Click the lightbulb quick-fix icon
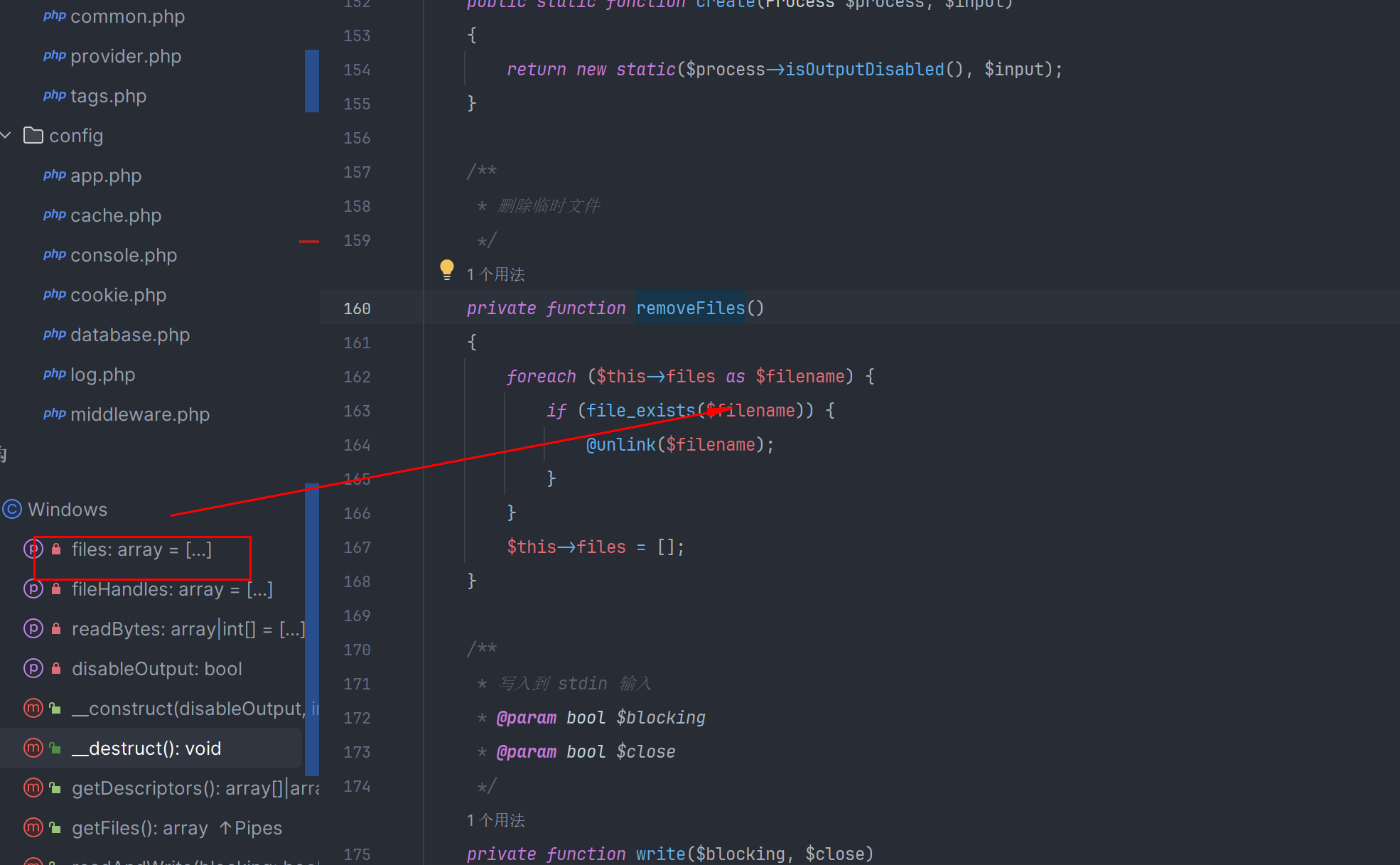Image resolution: width=1400 pixels, height=865 pixels. coord(446,270)
